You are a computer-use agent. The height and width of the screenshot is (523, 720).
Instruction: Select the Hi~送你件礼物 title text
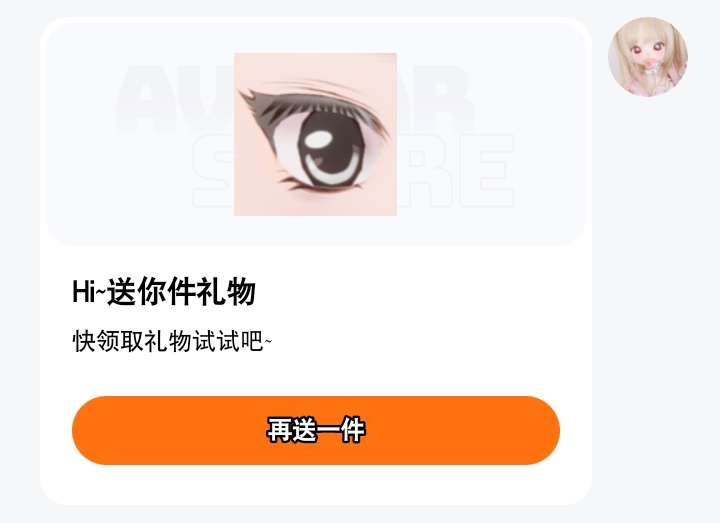click(x=164, y=291)
